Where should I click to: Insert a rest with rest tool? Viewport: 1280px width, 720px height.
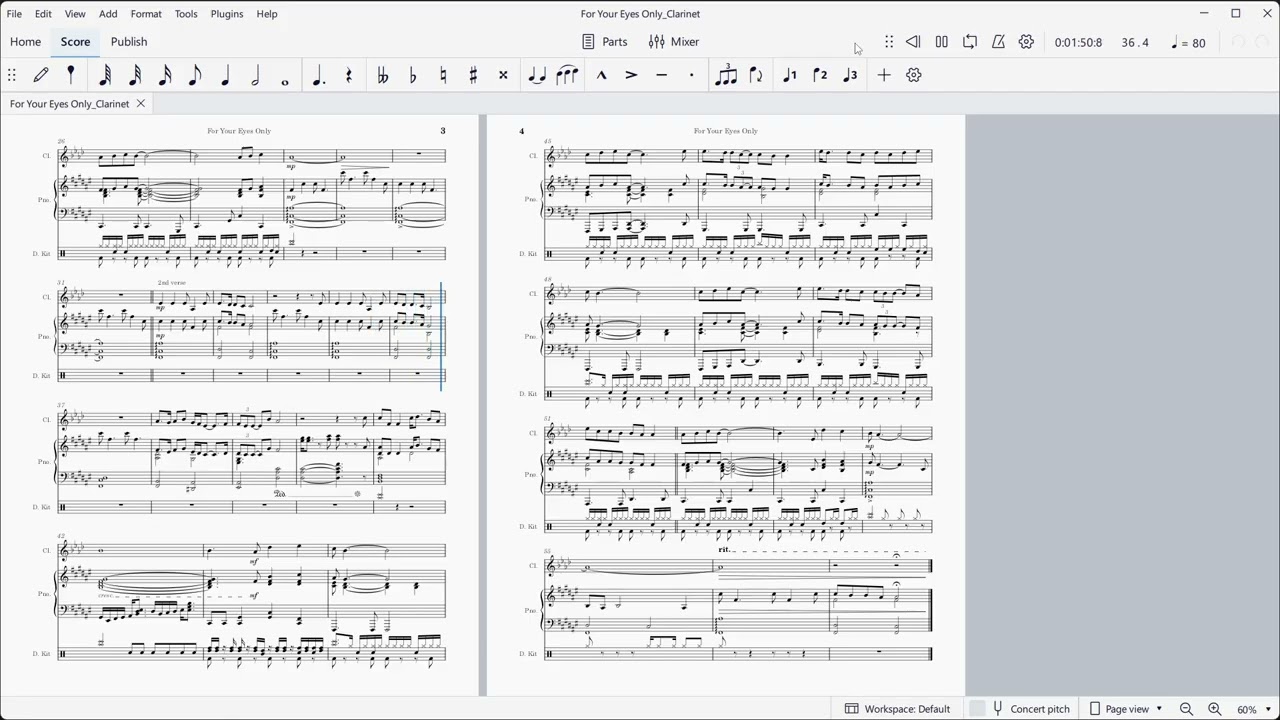click(349, 75)
